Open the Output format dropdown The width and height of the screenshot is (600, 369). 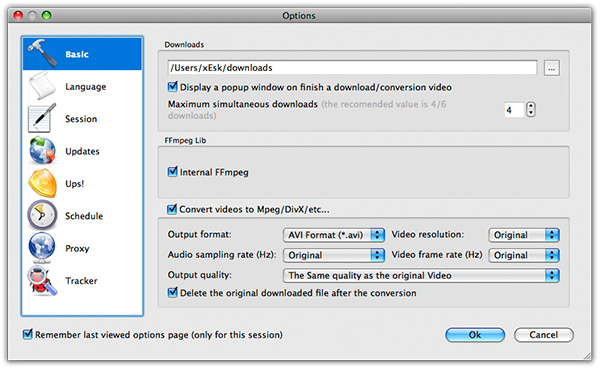click(334, 235)
